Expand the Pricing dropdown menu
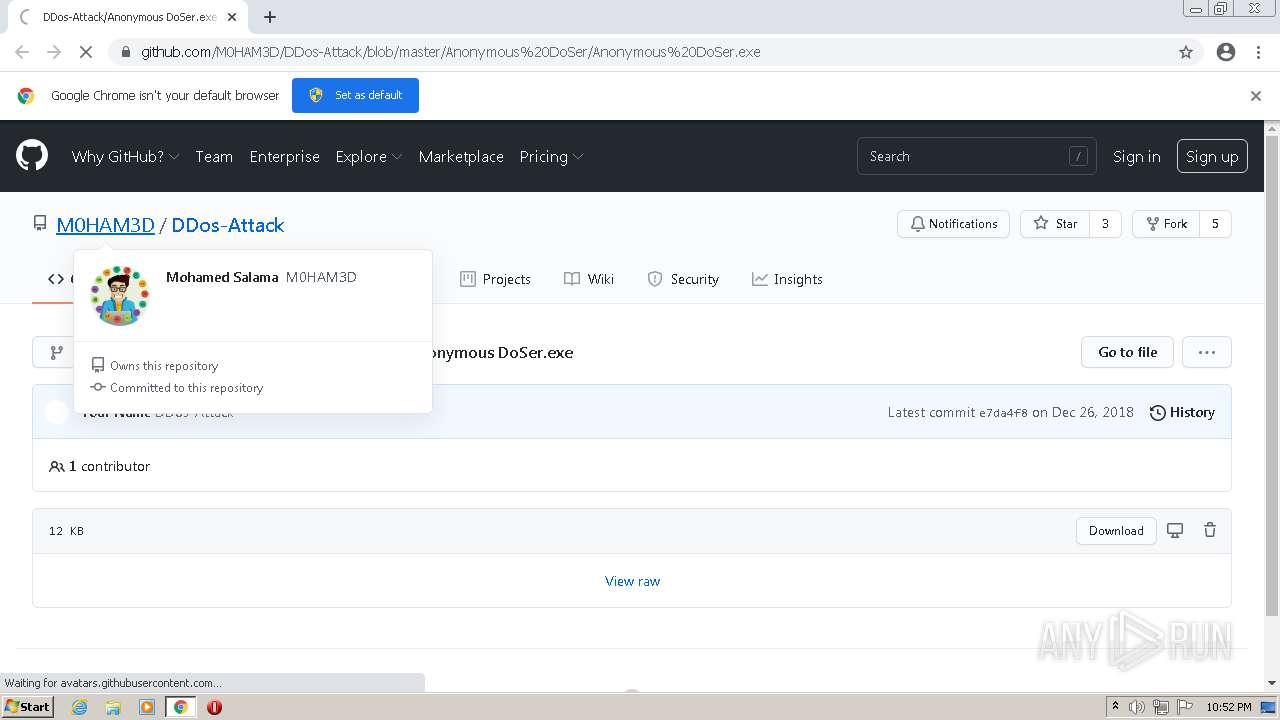 click(551, 157)
